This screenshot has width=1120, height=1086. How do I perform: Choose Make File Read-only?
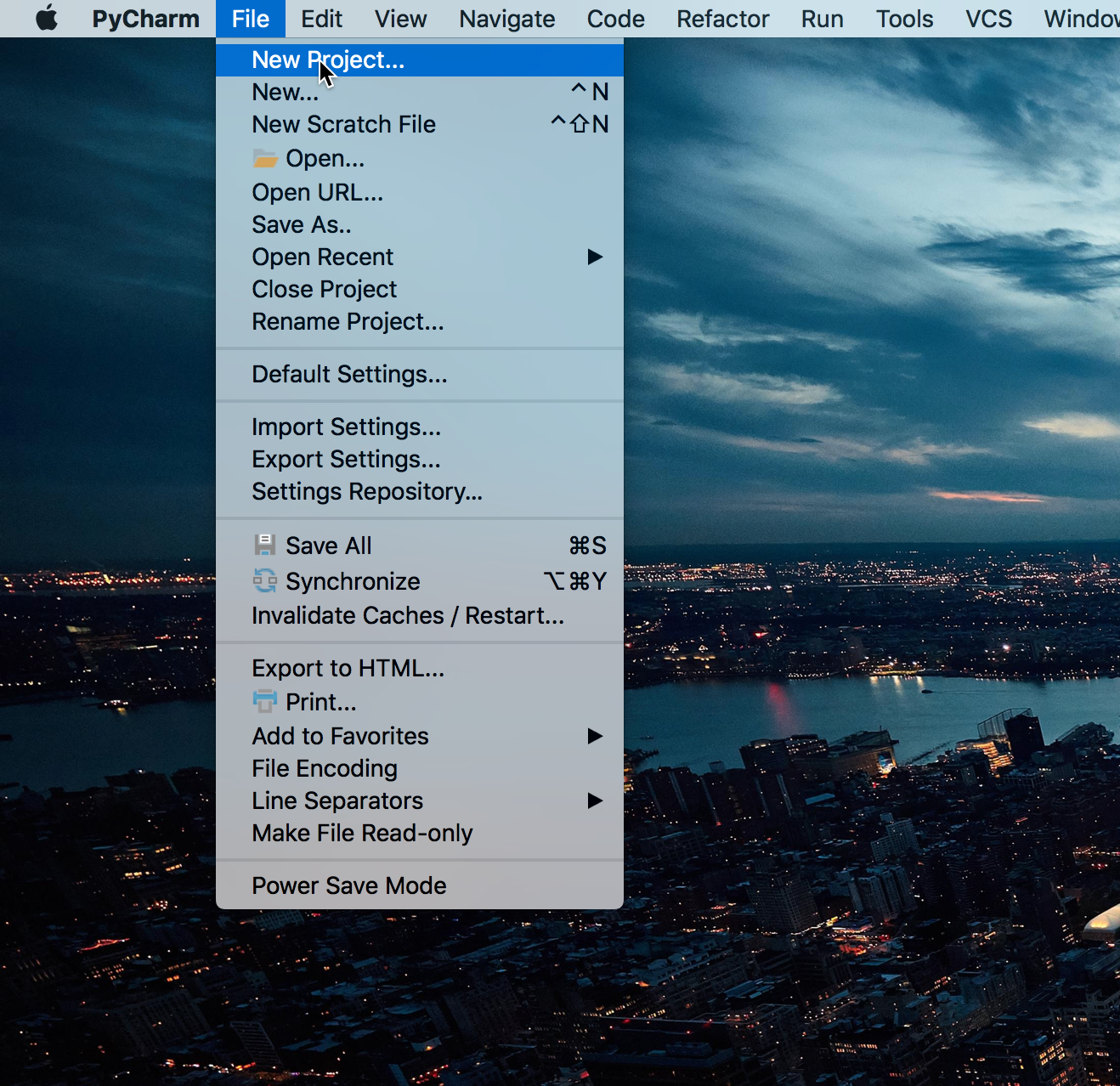coord(420,833)
